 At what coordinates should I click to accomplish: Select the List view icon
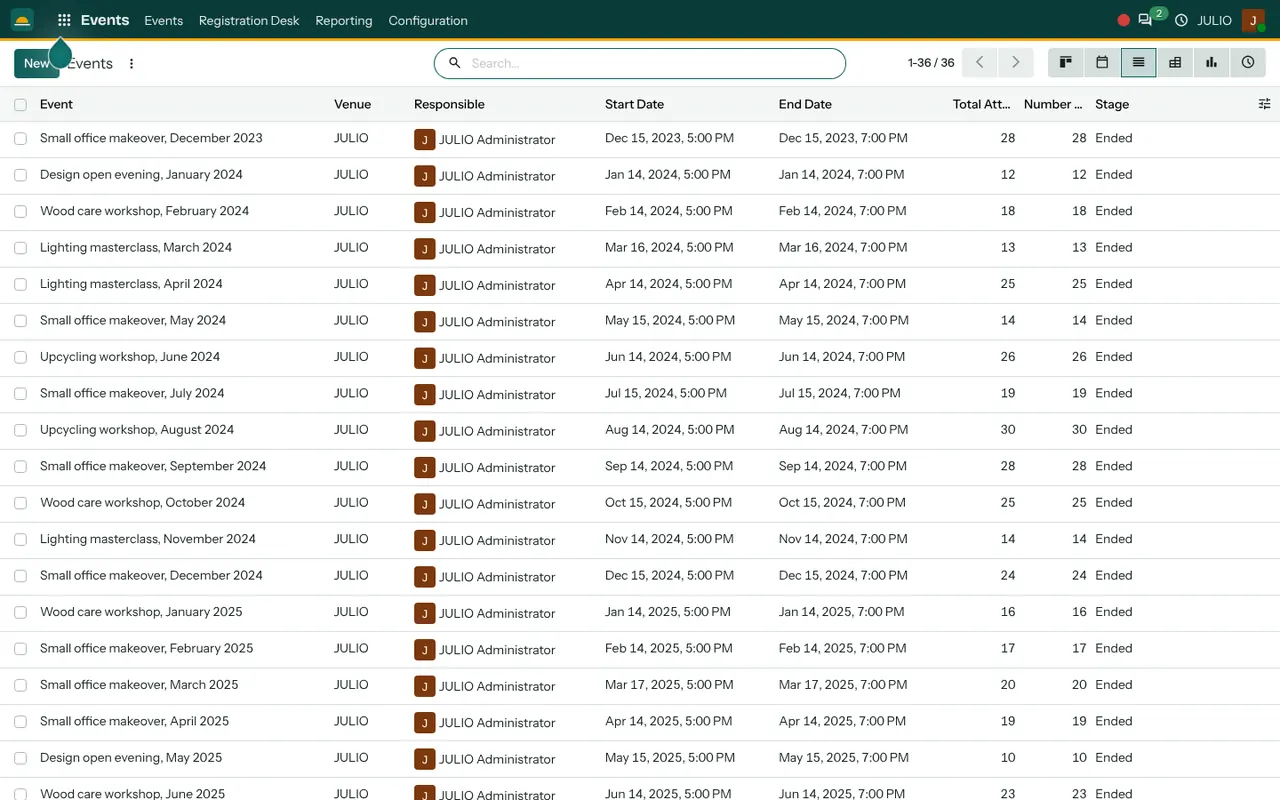tap(1138, 62)
